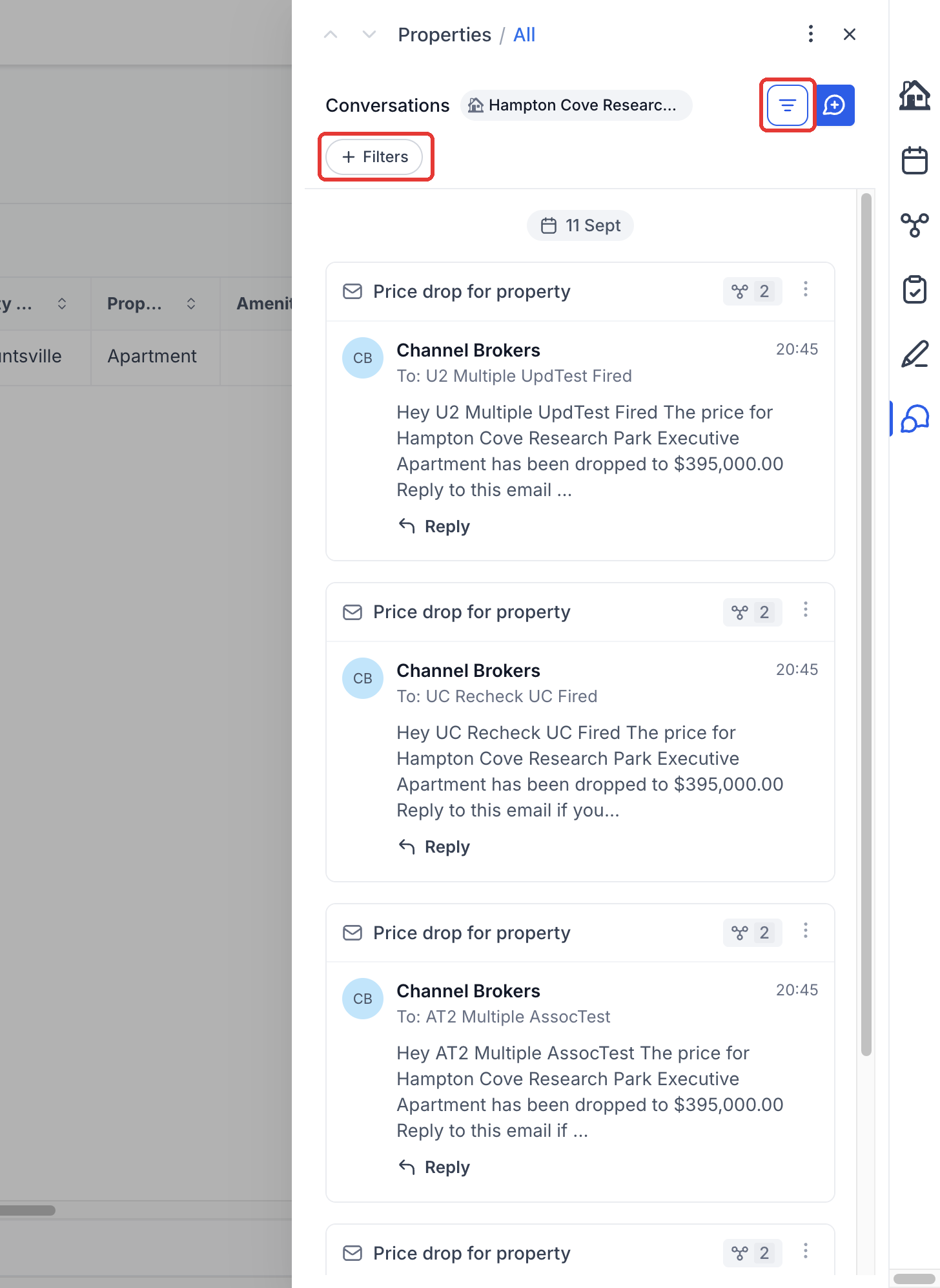940x1288 pixels.
Task: Click 'To: UC Recheck UC Fired' recipient line
Action: [497, 696]
